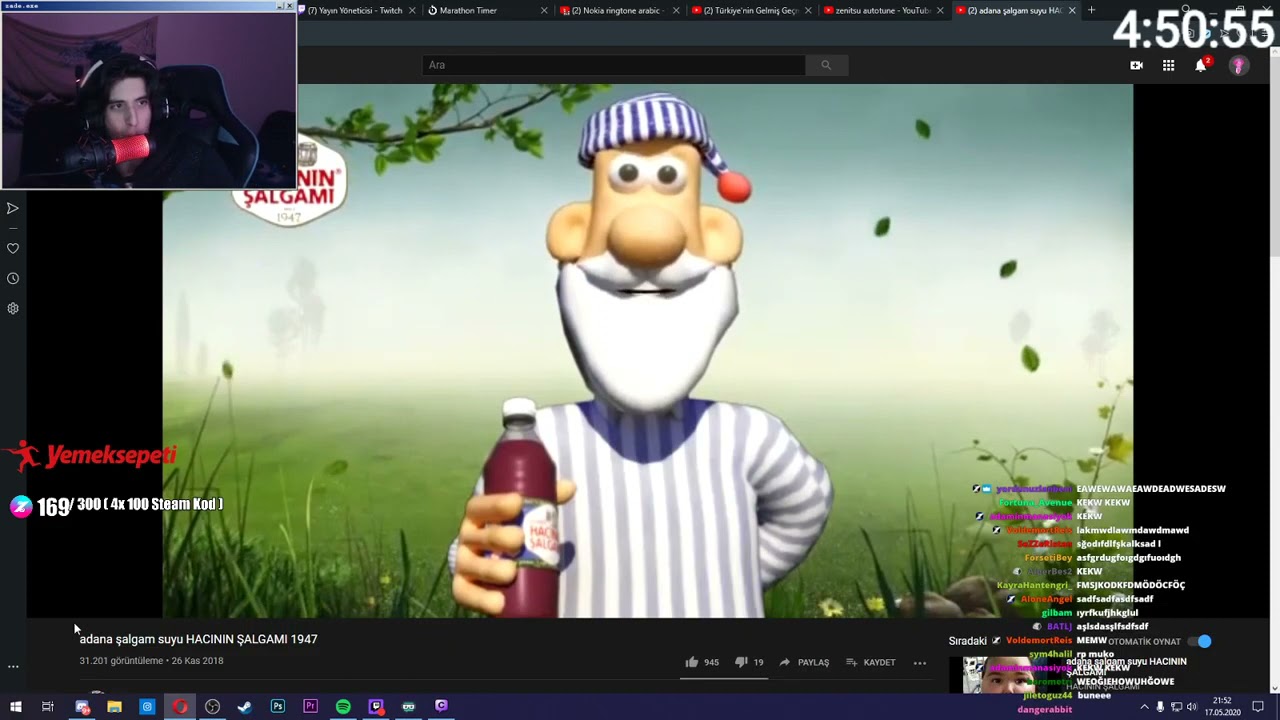Open Opera sidebar settings gear icon

click(x=13, y=308)
